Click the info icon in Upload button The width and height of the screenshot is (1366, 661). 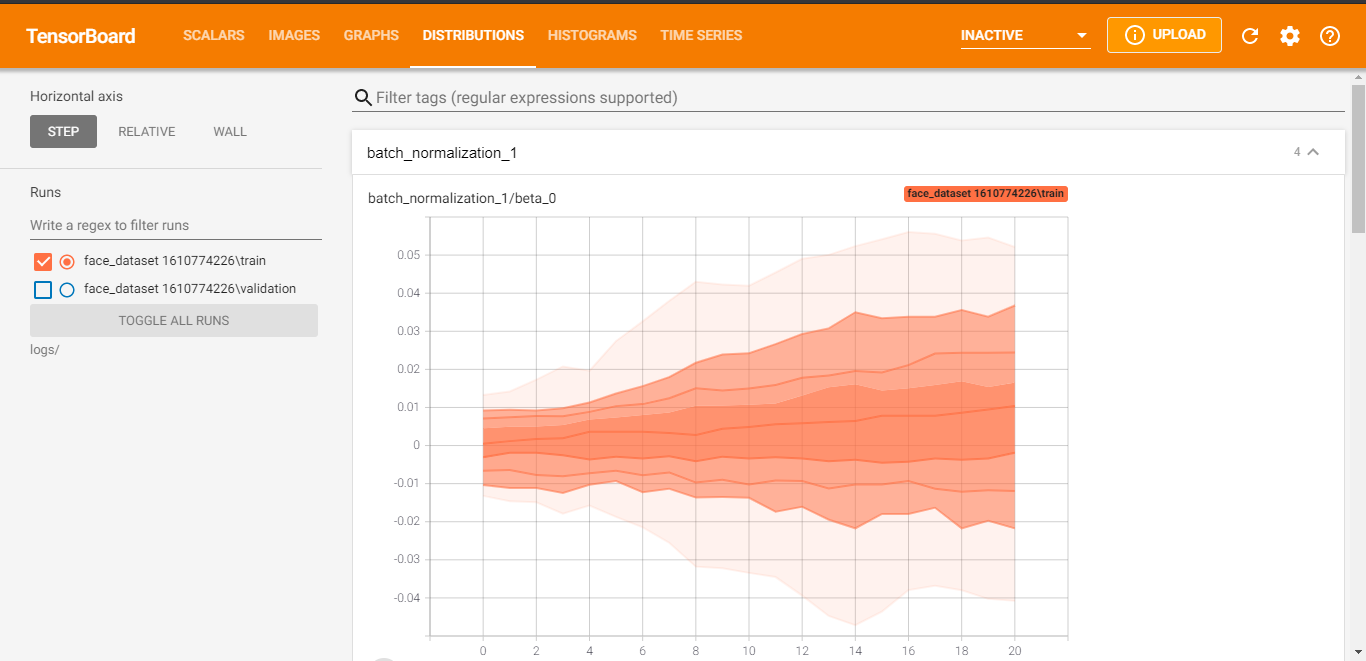(1134, 35)
